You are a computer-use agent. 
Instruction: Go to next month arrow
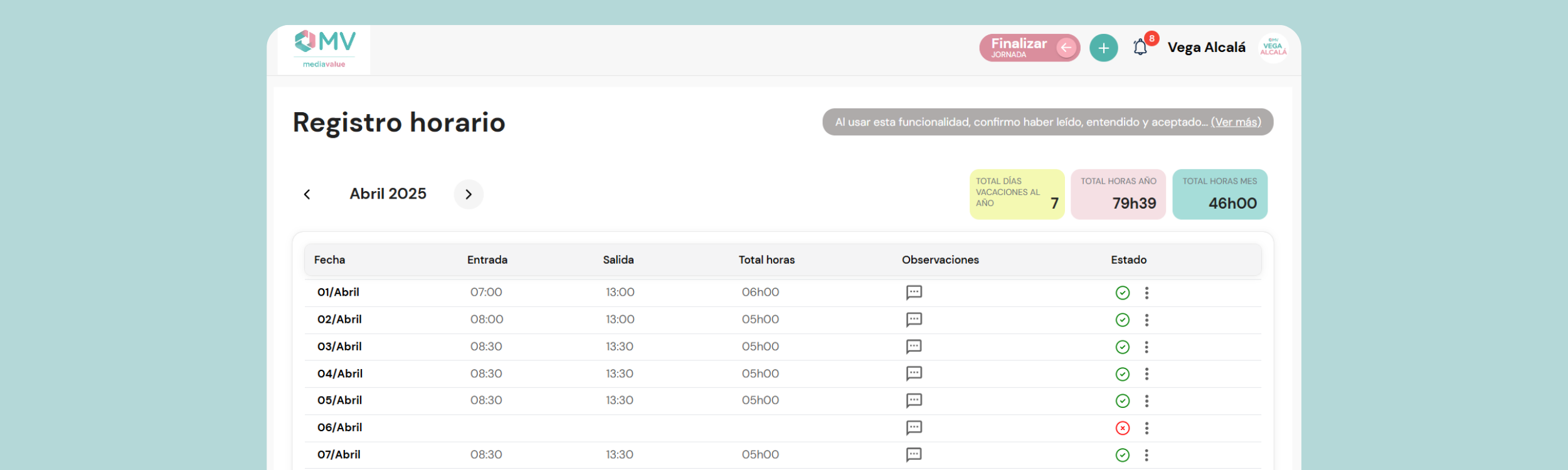click(469, 194)
